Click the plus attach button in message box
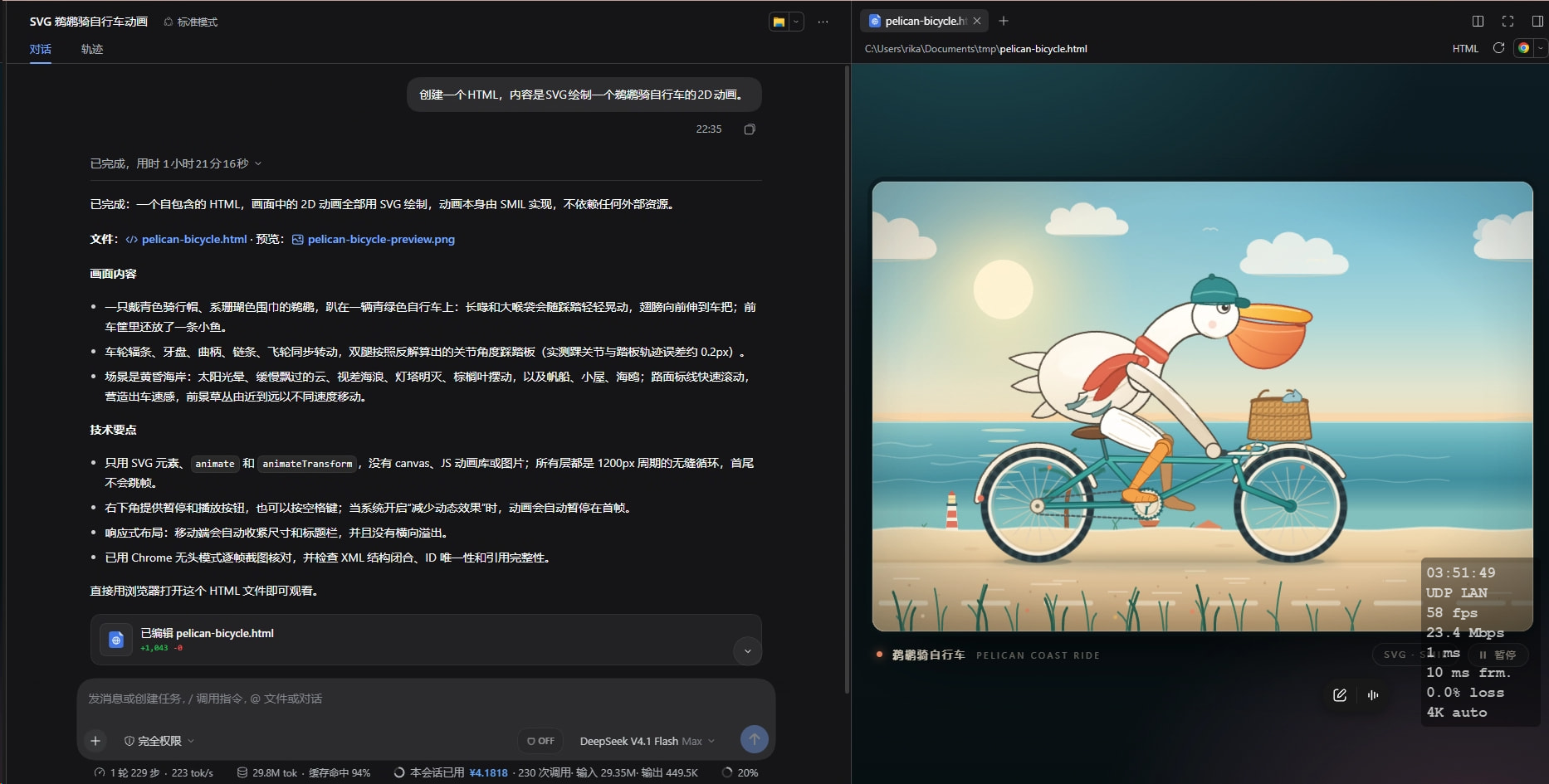 point(95,741)
